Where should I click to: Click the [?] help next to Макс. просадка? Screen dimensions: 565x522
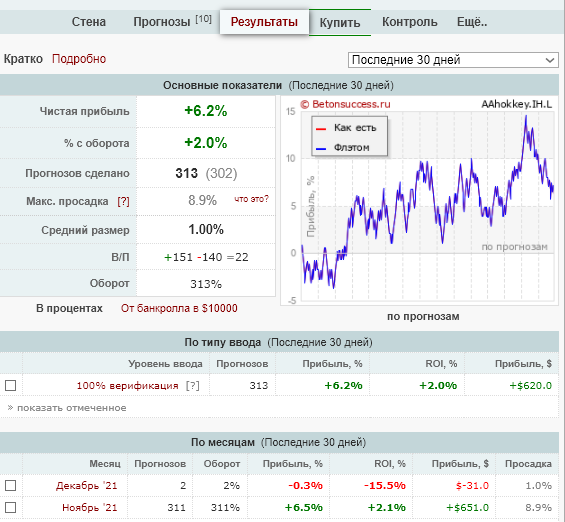click(123, 201)
